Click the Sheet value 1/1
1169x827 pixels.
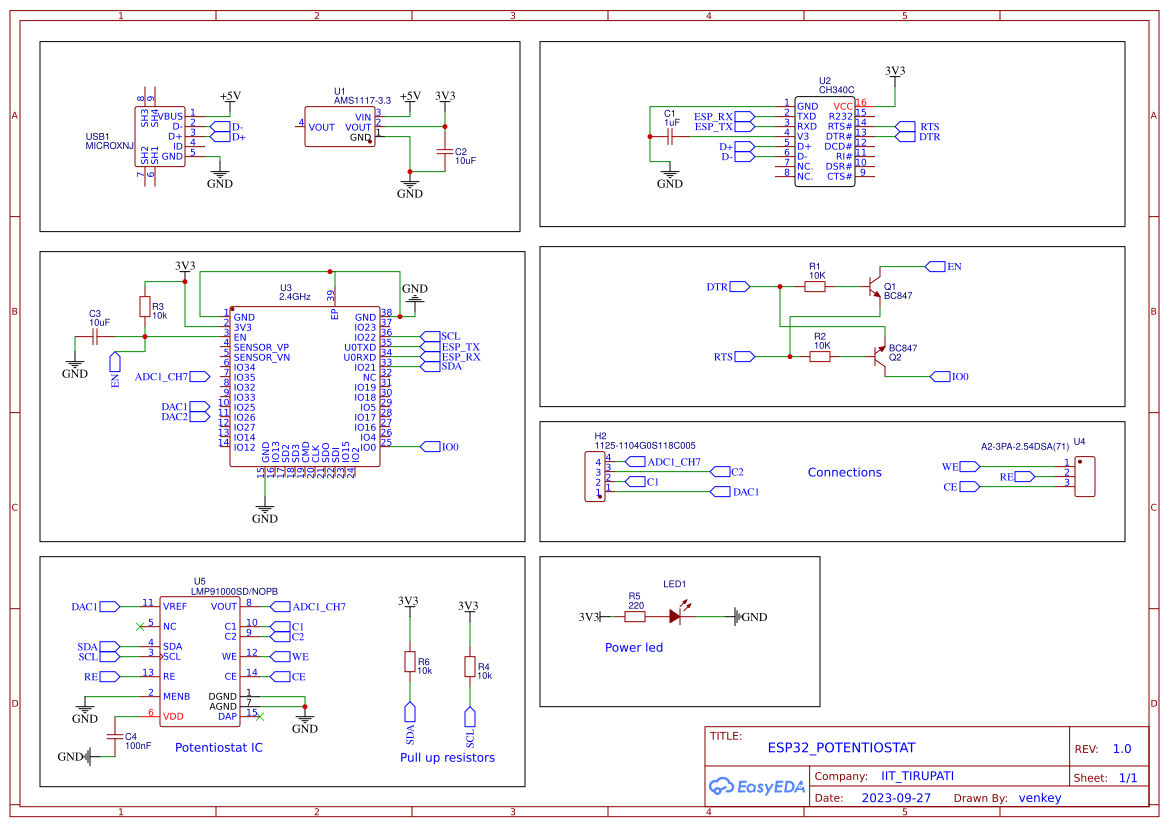tap(1128, 778)
